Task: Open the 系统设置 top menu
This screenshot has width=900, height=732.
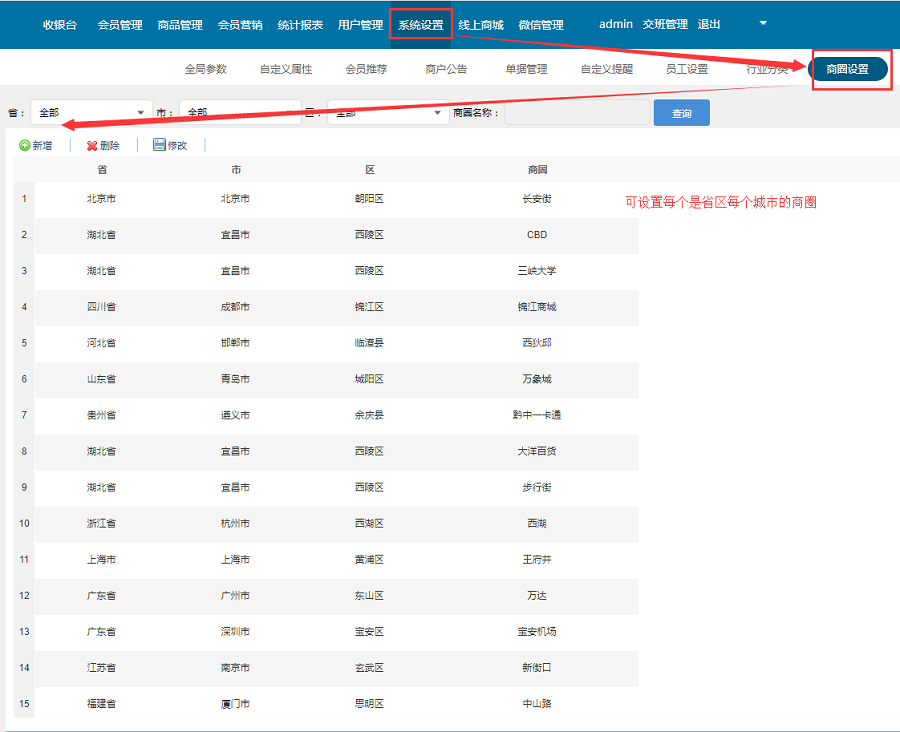Action: pyautogui.click(x=420, y=25)
